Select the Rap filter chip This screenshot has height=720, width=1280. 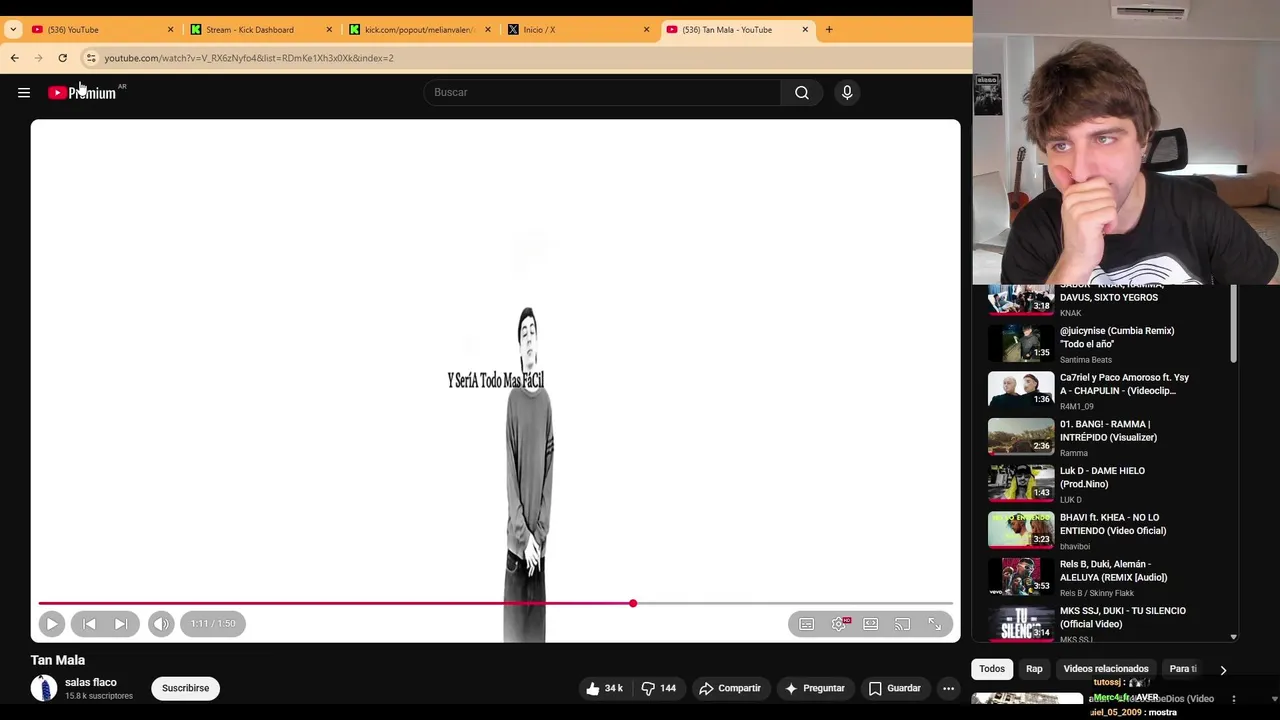pos(1034,669)
